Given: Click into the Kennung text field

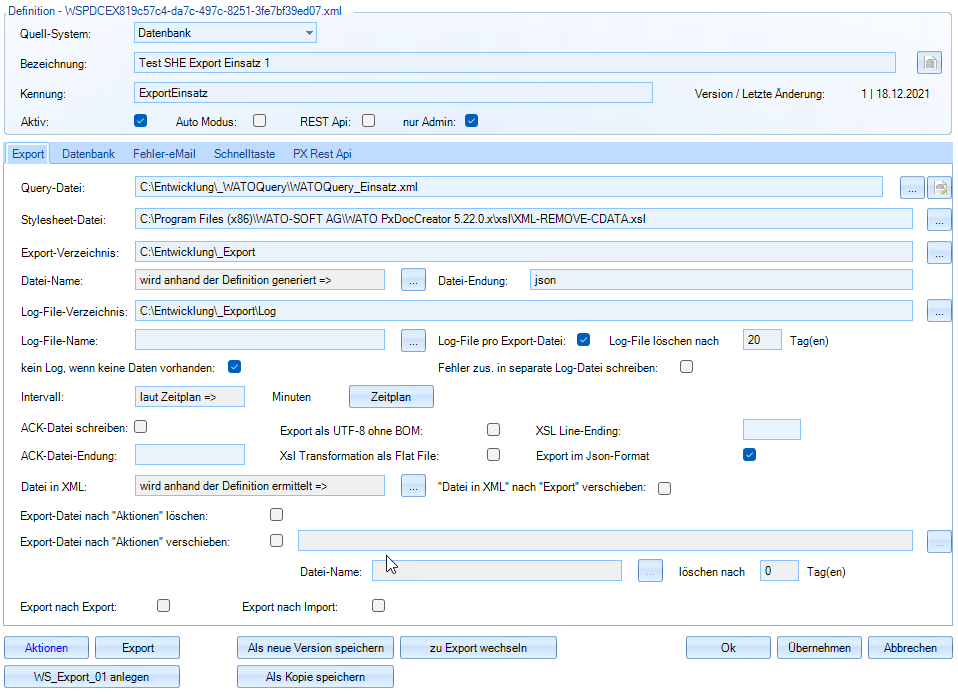Looking at the screenshot, I should click(393, 93).
